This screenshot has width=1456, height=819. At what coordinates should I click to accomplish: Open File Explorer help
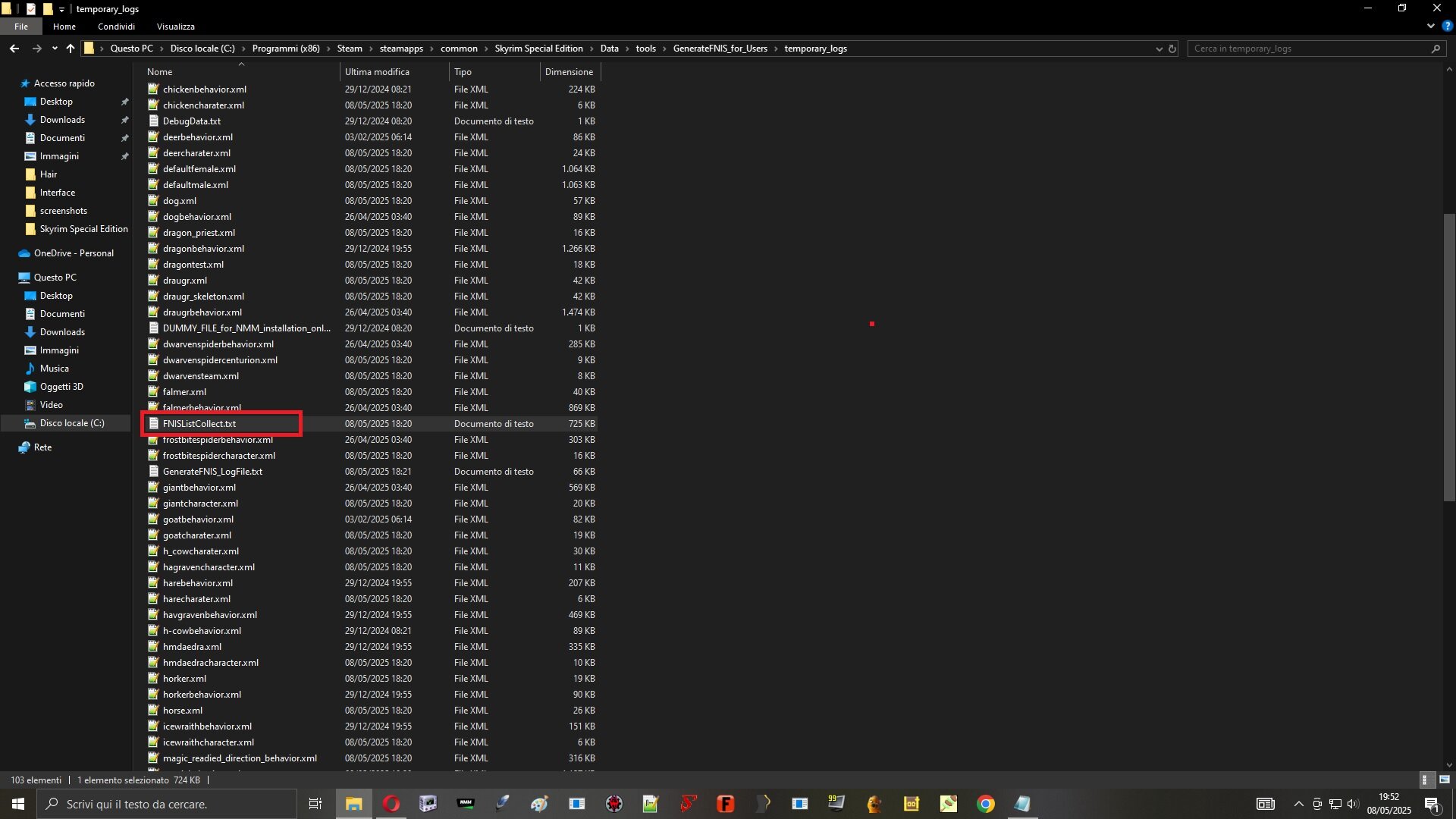1448,26
